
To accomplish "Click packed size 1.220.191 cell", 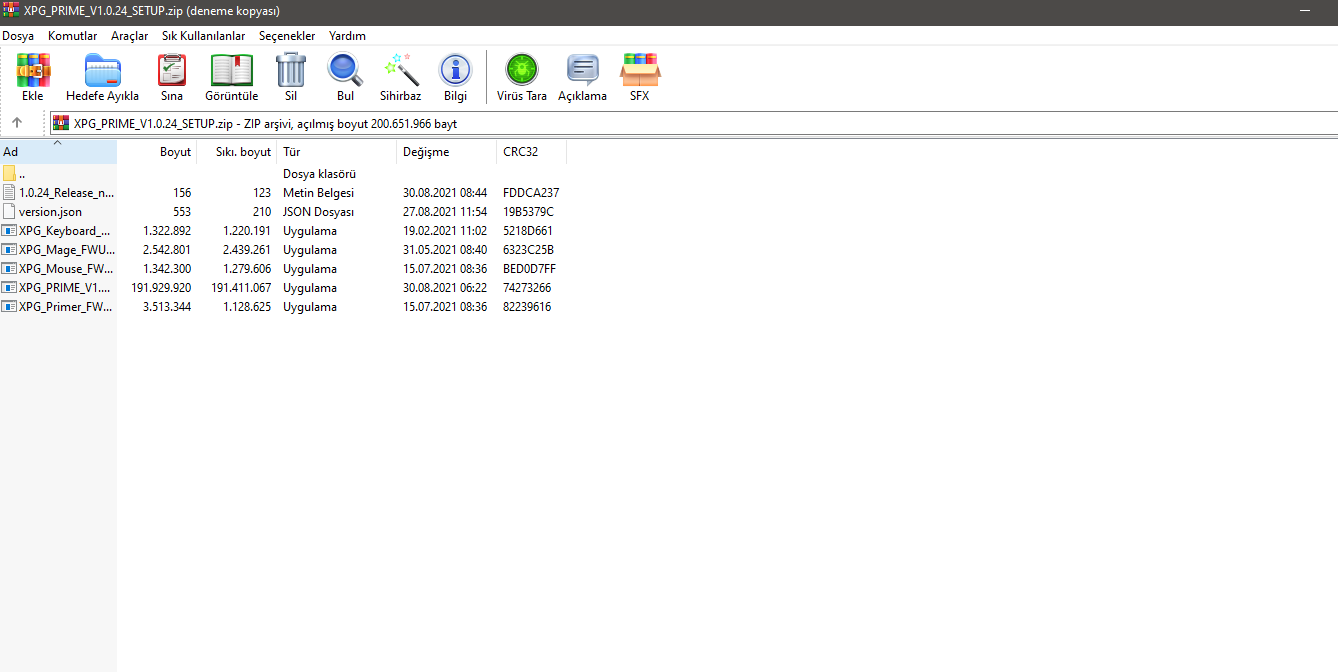I will (x=246, y=231).
